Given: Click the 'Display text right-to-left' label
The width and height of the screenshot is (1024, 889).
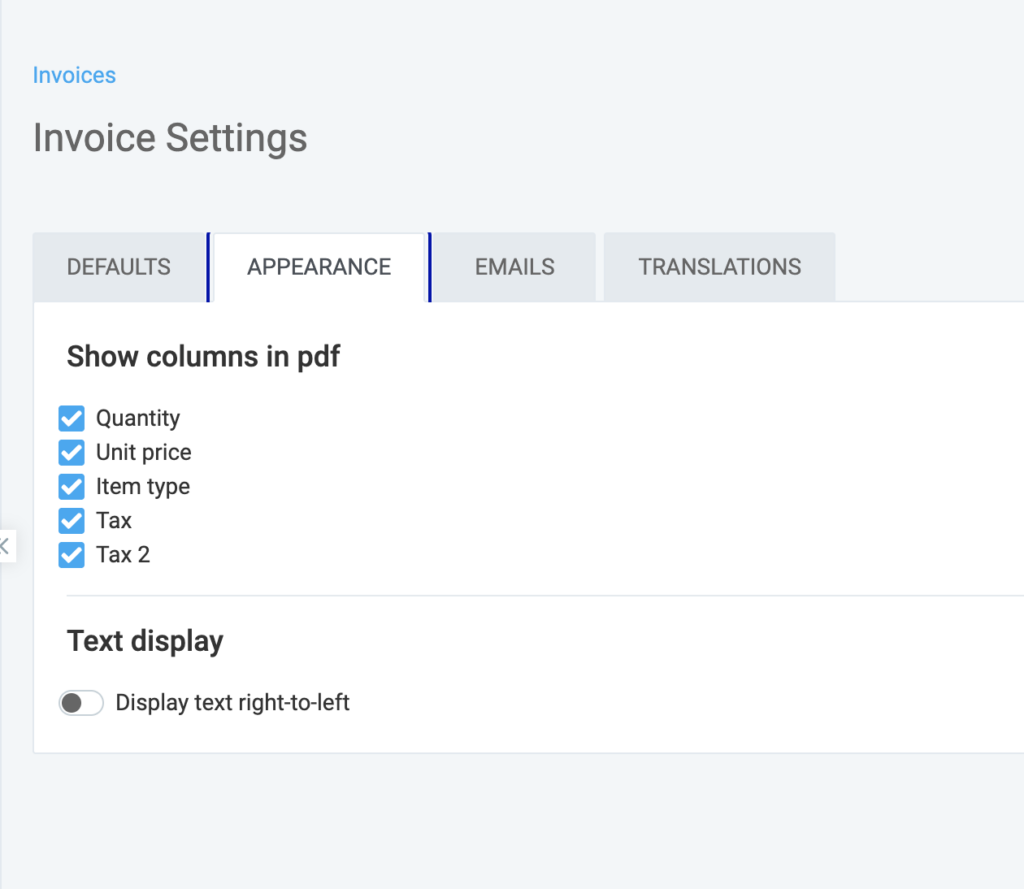Looking at the screenshot, I should tap(233, 703).
